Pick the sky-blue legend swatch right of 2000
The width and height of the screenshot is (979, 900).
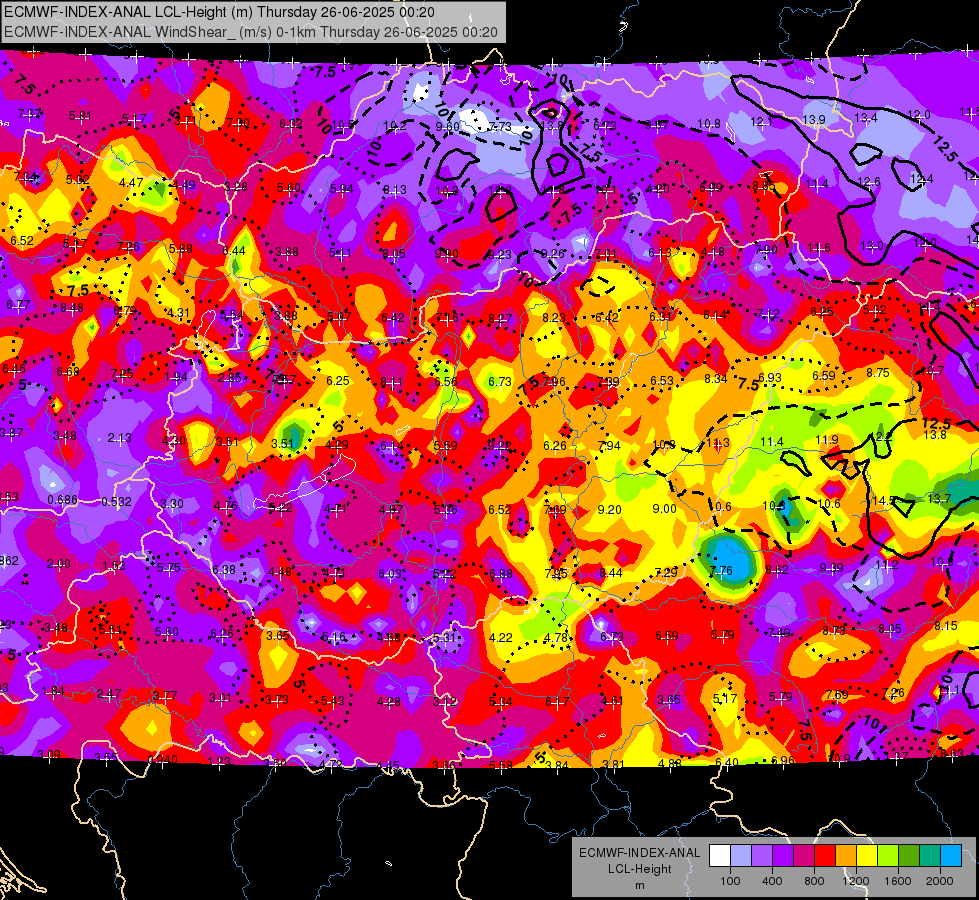[x=950, y=856]
